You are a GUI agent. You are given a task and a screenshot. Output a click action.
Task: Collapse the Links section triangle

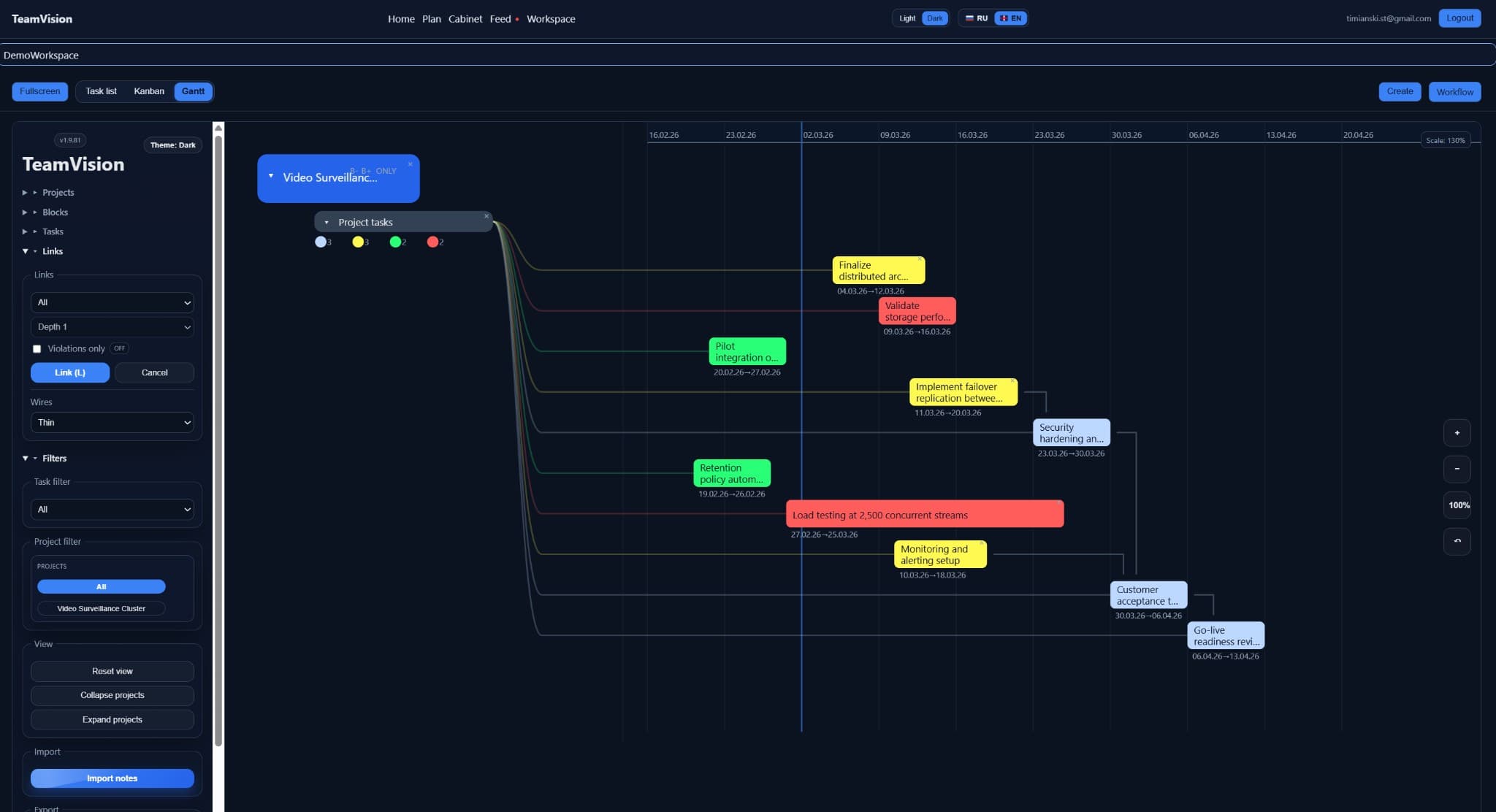[24, 250]
